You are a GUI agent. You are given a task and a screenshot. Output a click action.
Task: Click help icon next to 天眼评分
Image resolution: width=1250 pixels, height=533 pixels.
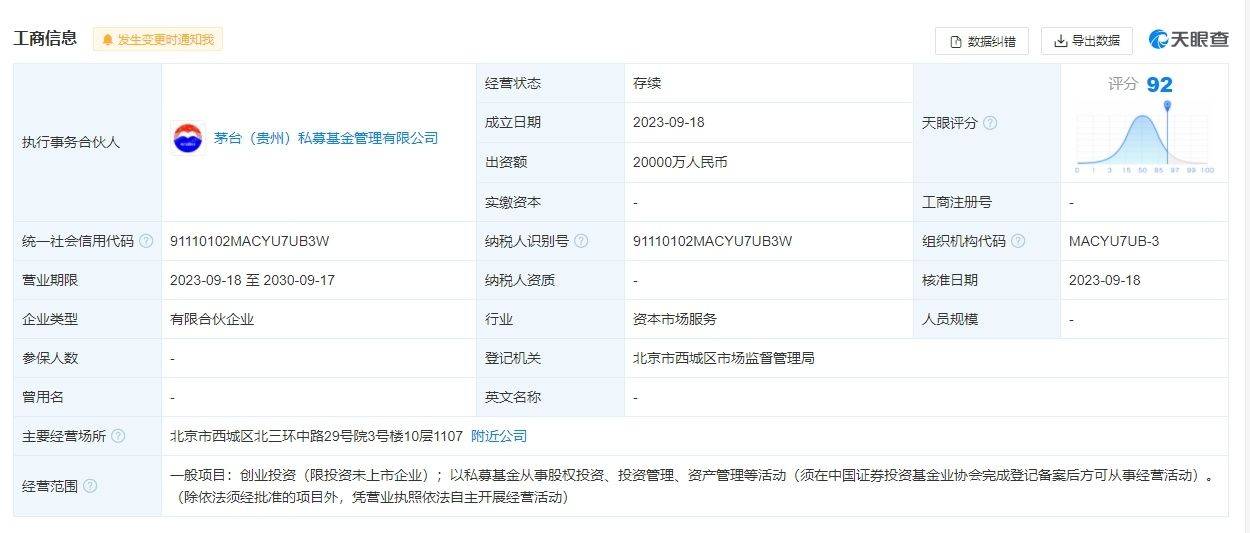990,123
